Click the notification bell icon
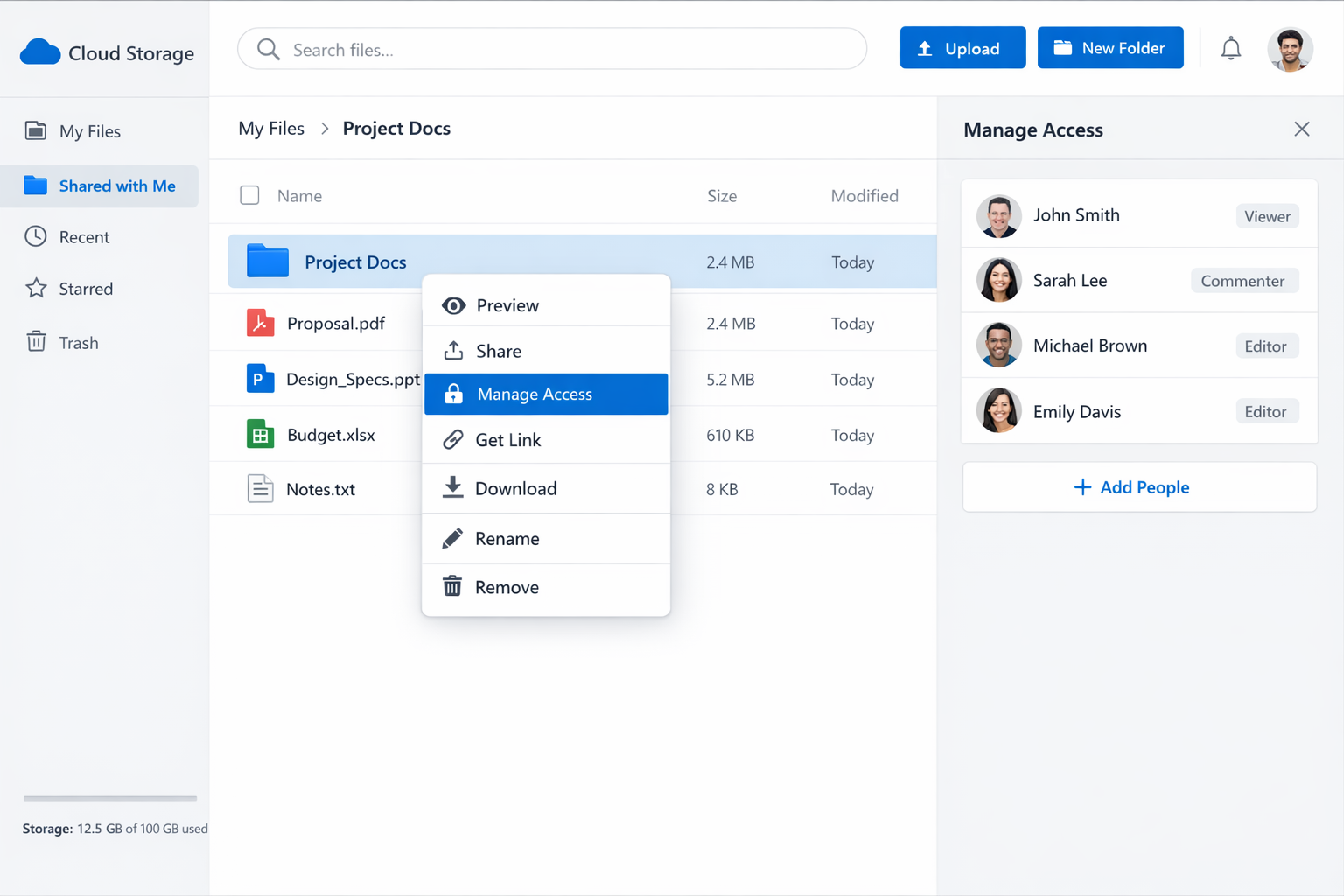 1230,49
